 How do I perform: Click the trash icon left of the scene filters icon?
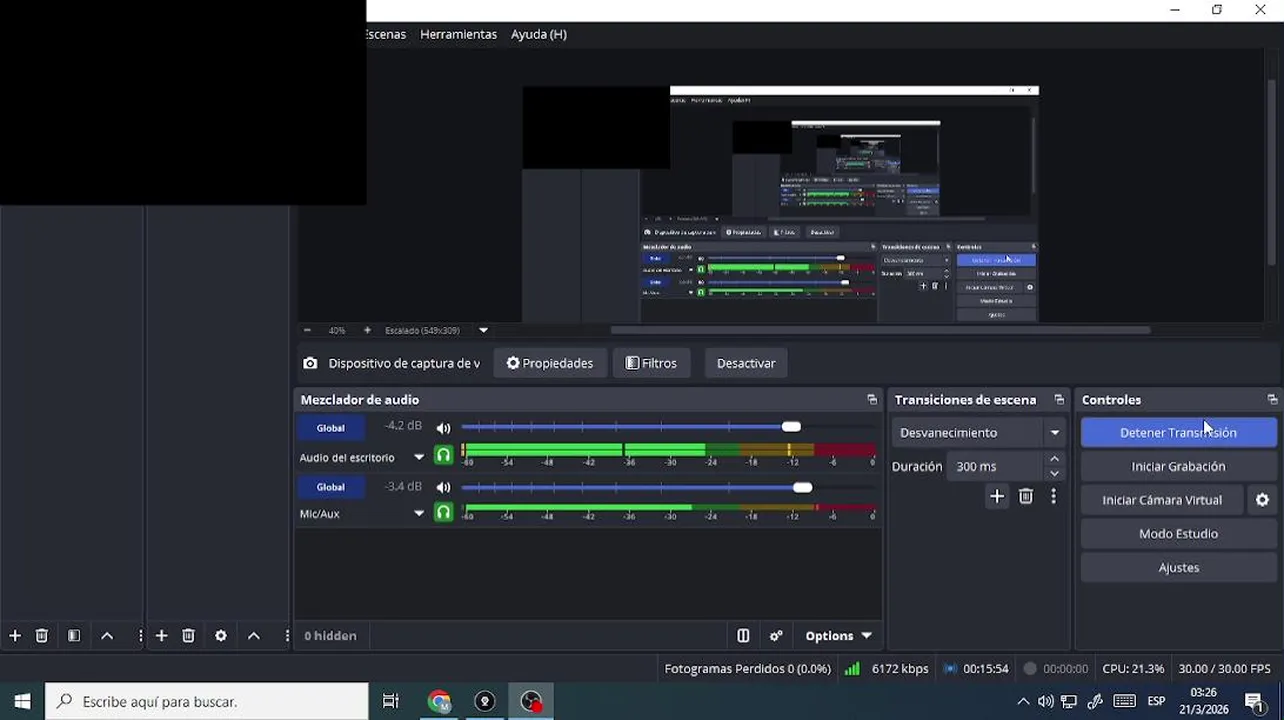[42, 636]
